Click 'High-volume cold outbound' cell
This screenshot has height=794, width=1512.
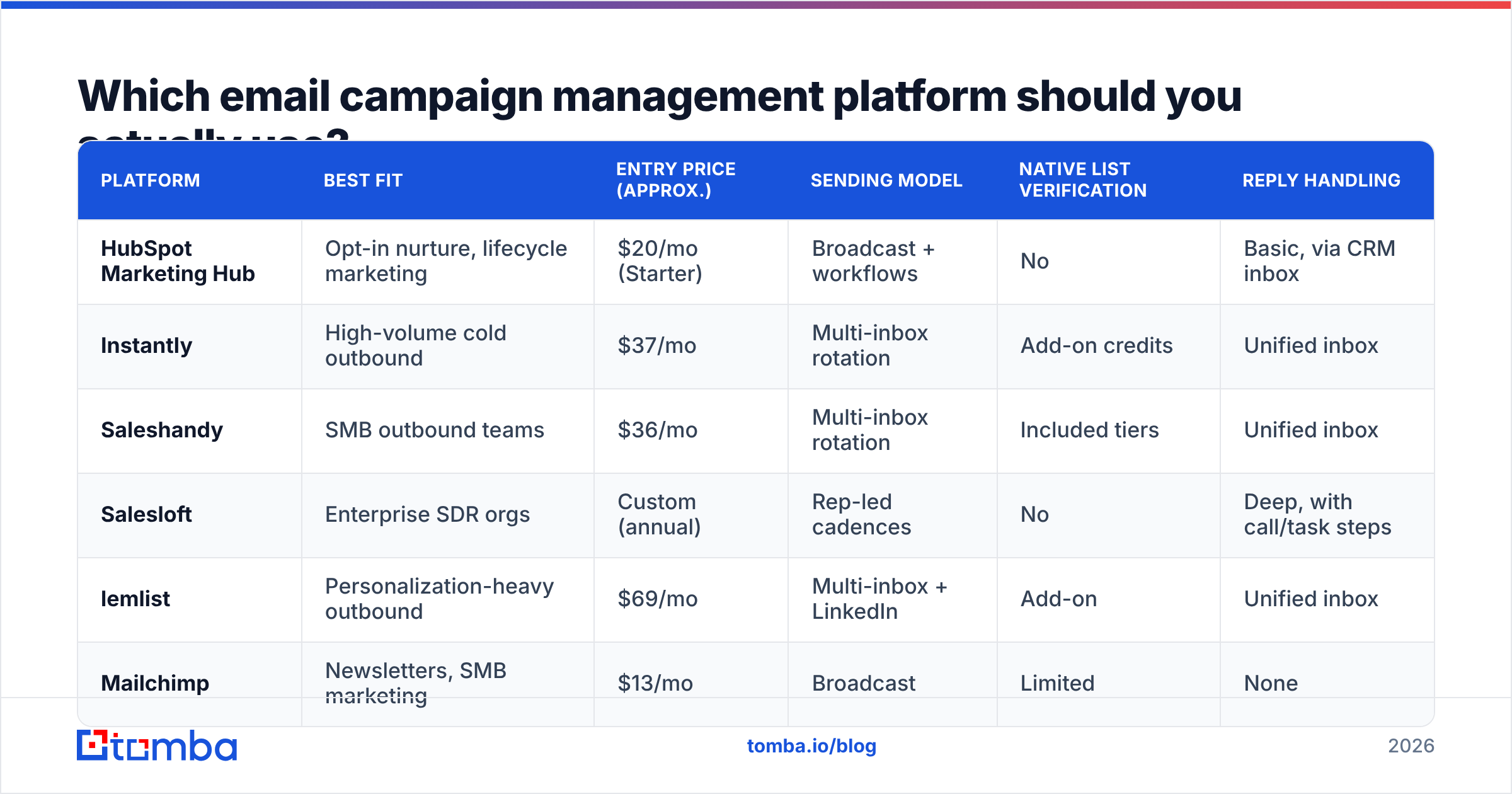[x=448, y=346]
